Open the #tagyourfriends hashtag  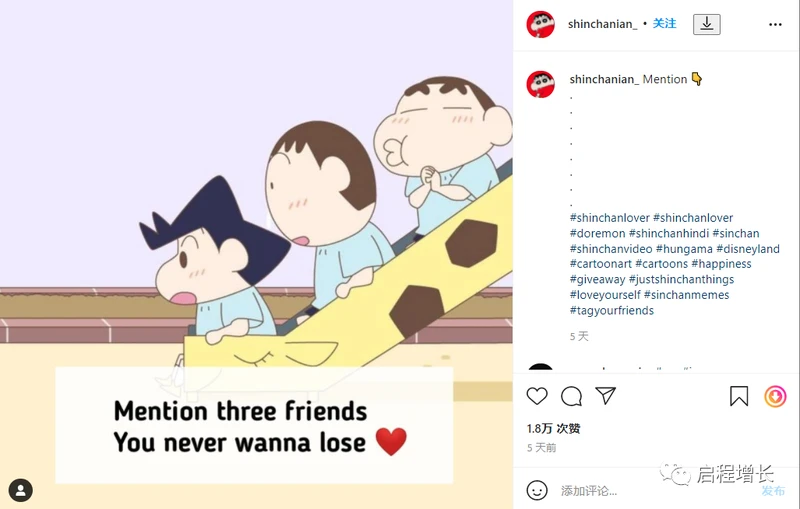pyautogui.click(x=611, y=310)
